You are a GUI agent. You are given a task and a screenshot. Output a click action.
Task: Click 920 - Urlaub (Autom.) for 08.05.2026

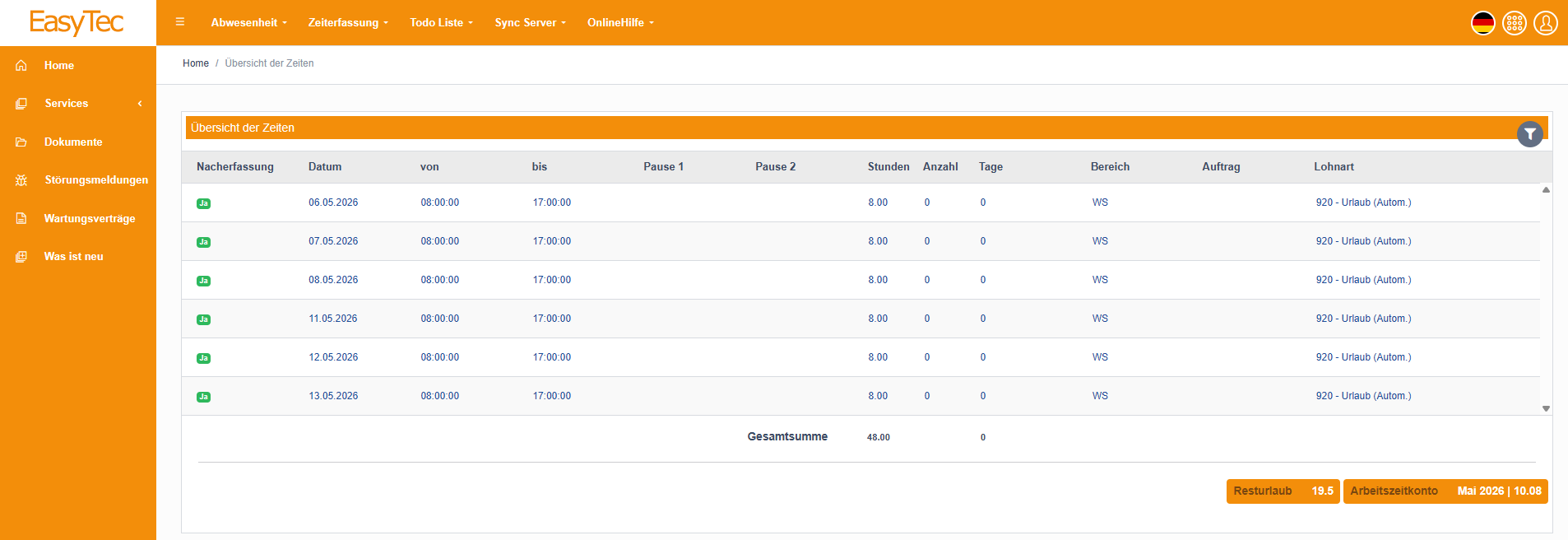point(1363,280)
